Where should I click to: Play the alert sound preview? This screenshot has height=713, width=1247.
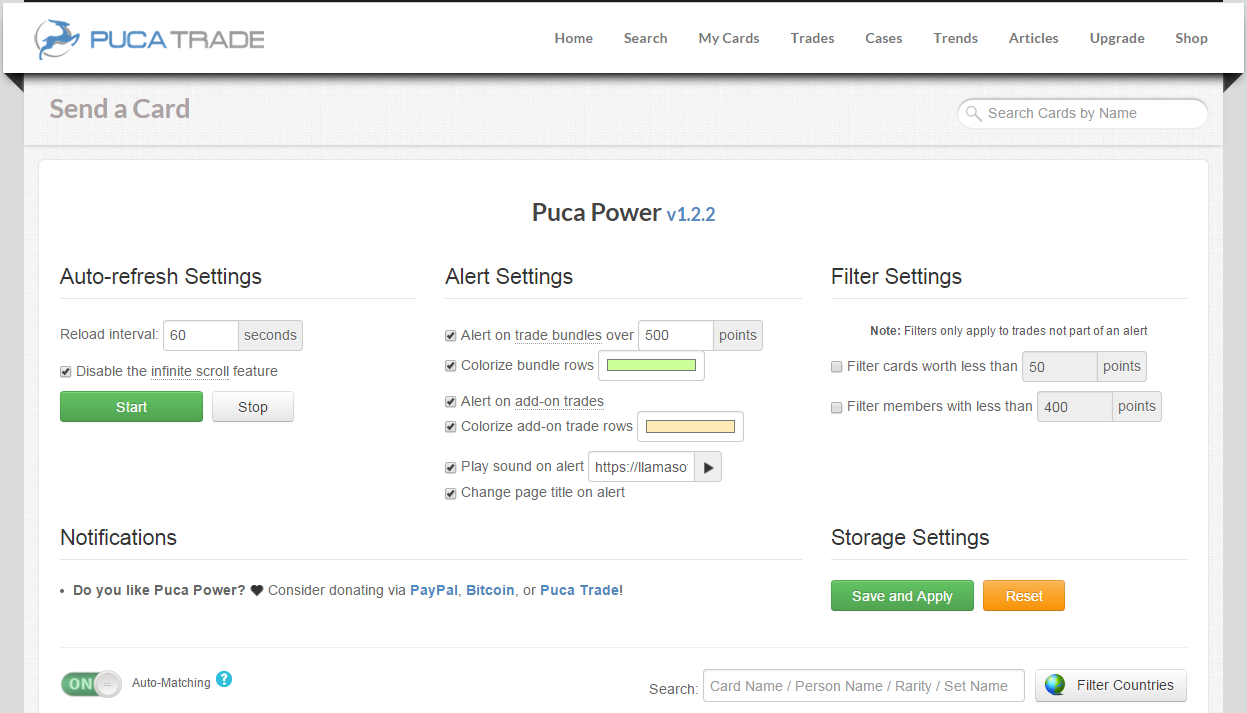click(708, 467)
